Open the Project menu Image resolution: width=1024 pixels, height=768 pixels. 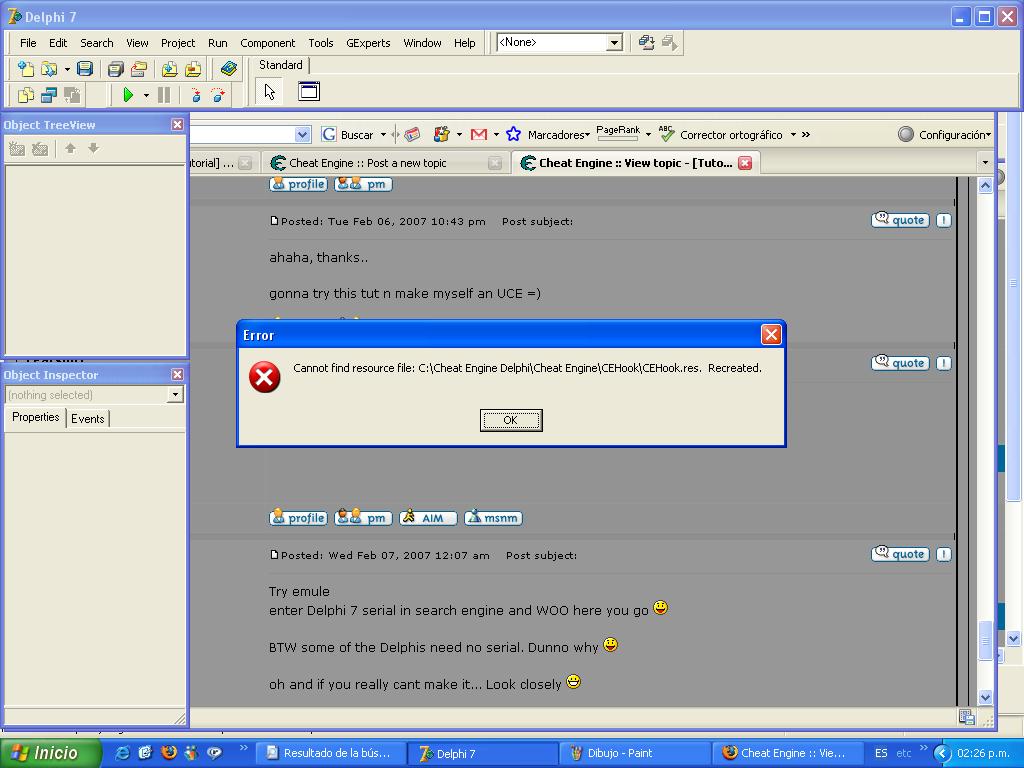click(x=178, y=43)
